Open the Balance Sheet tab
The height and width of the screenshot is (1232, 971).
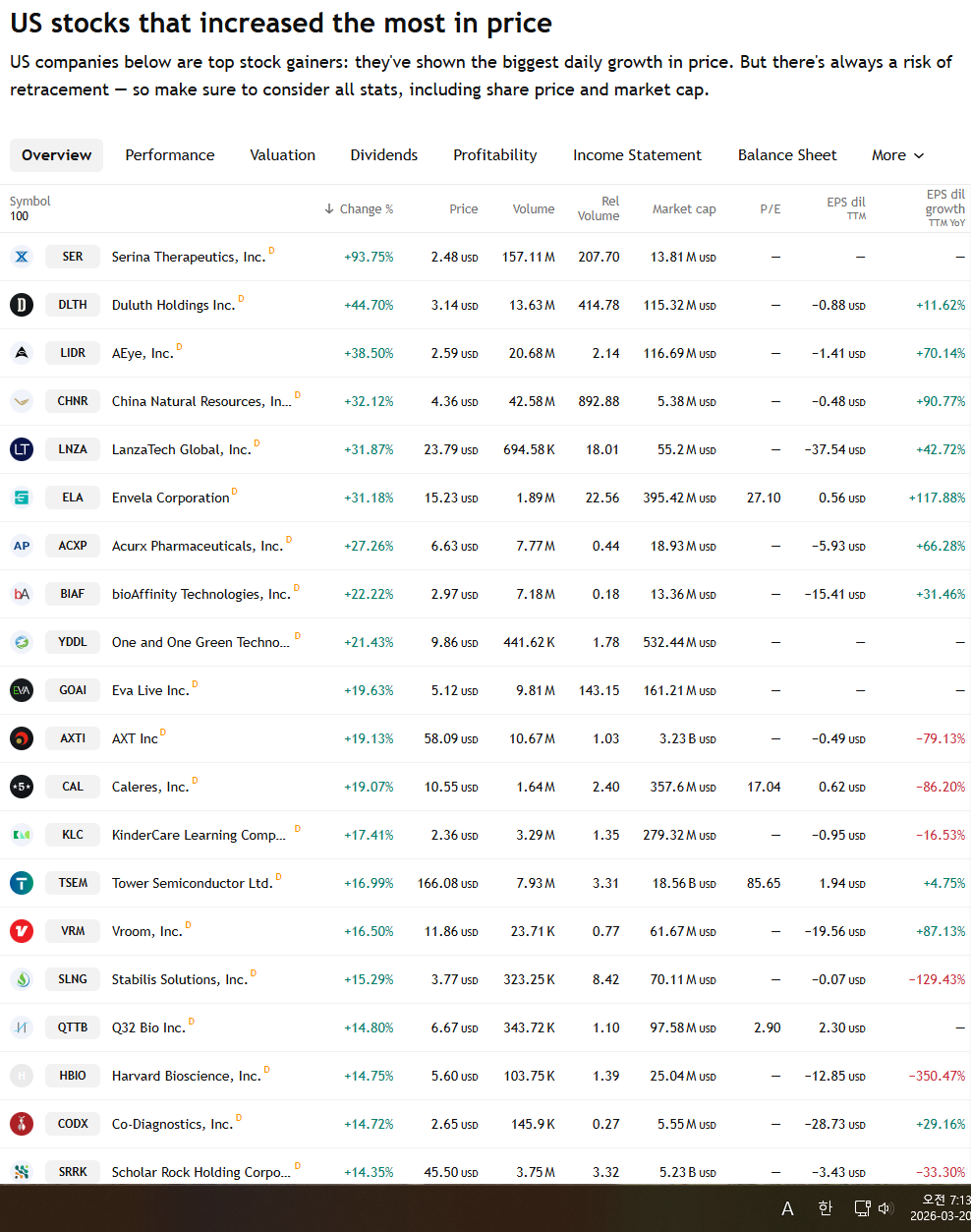tap(787, 155)
